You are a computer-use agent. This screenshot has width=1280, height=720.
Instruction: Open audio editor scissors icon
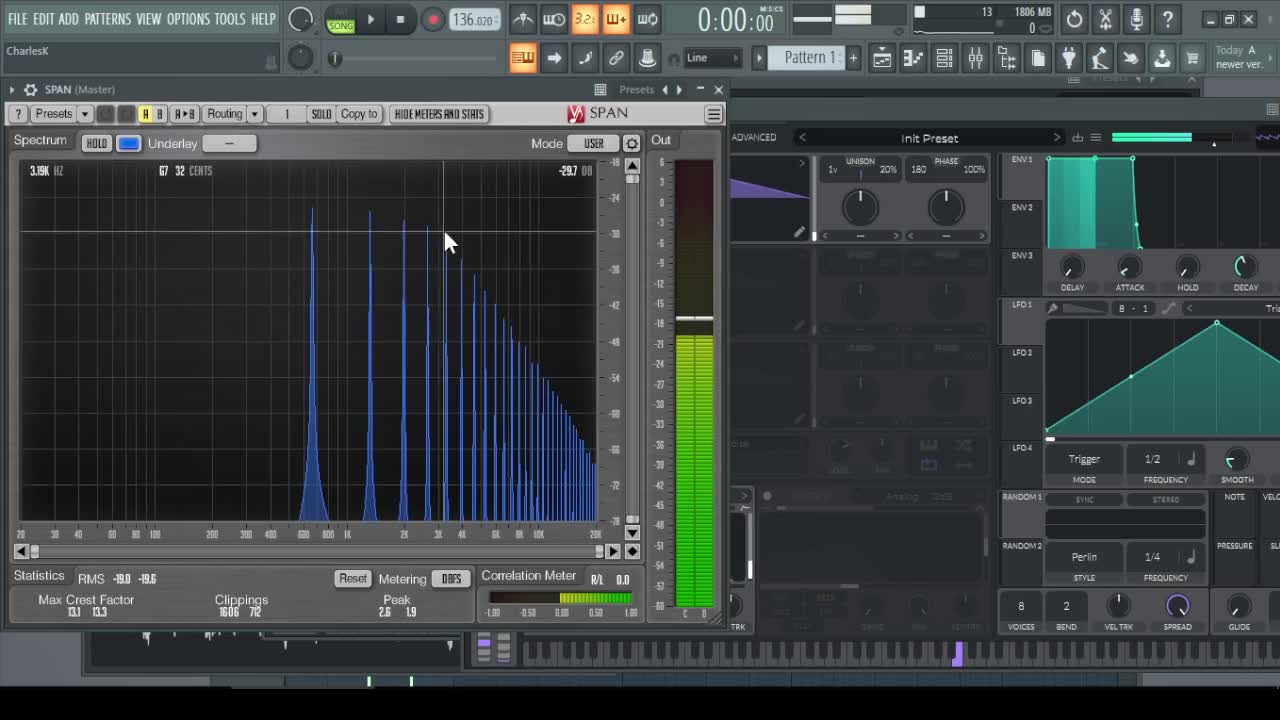(1105, 19)
